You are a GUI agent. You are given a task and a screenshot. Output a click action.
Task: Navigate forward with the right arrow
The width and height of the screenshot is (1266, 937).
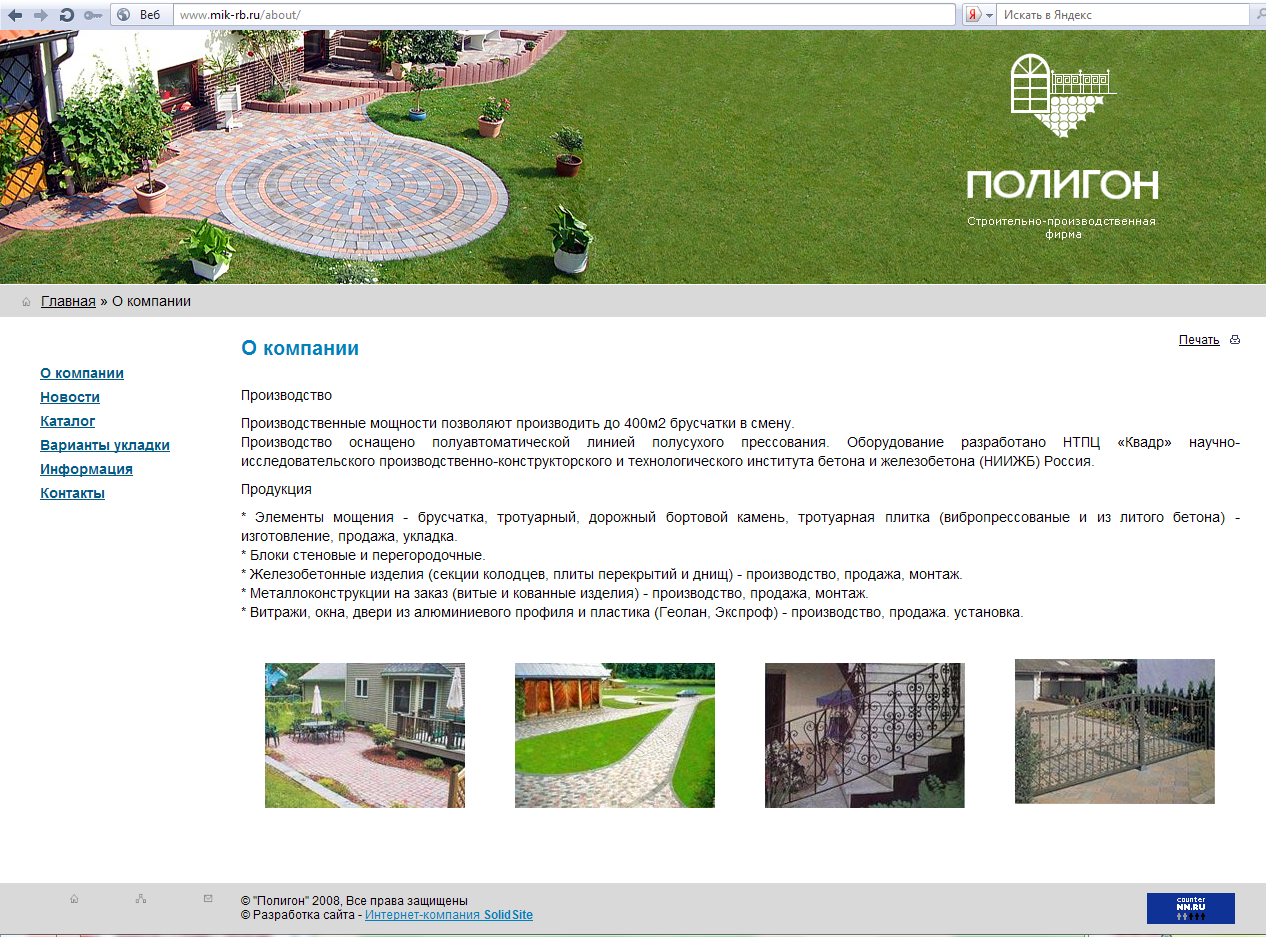(38, 14)
